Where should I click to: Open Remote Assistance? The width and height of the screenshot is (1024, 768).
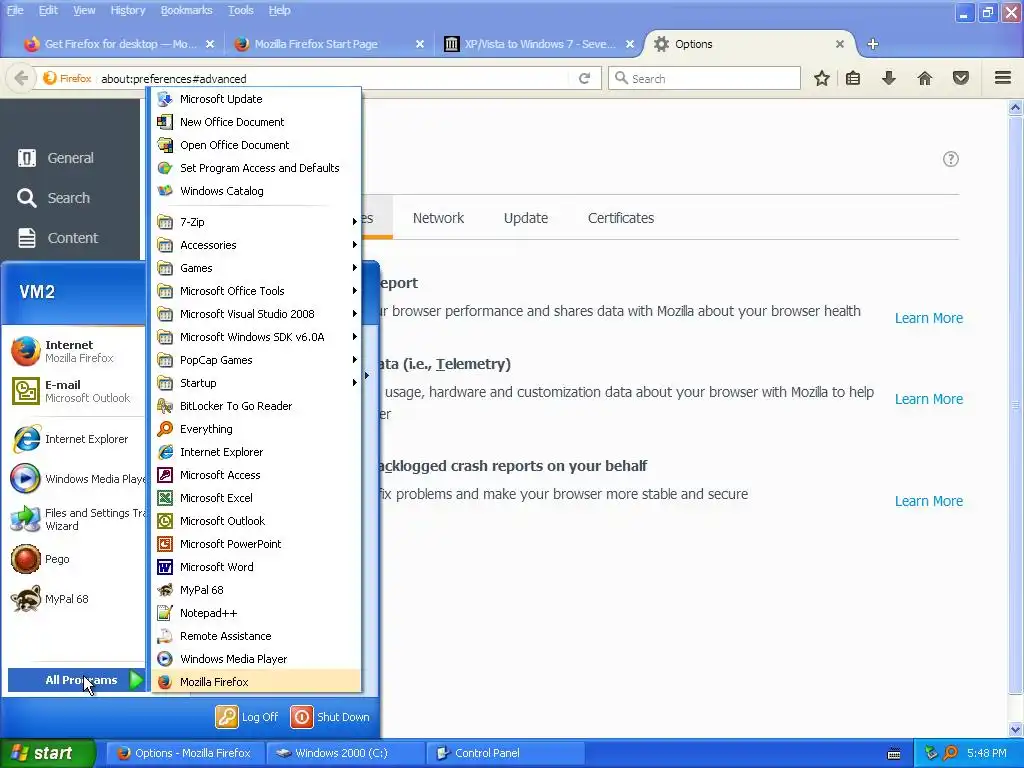click(x=256, y=635)
